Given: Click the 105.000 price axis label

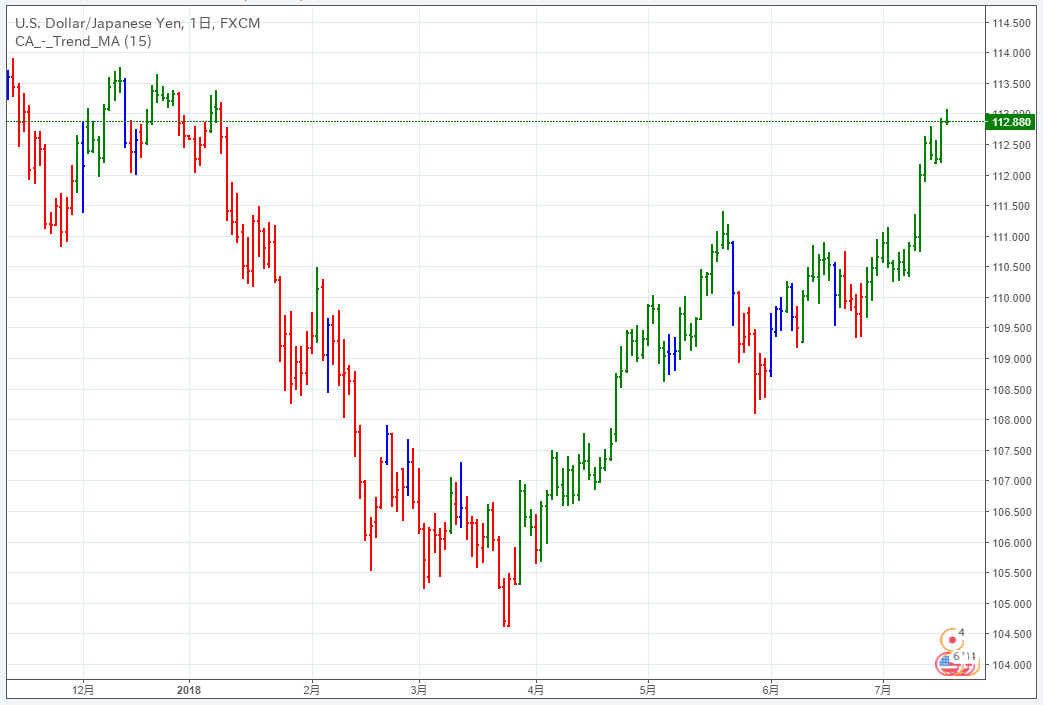Looking at the screenshot, I should (1011, 604).
